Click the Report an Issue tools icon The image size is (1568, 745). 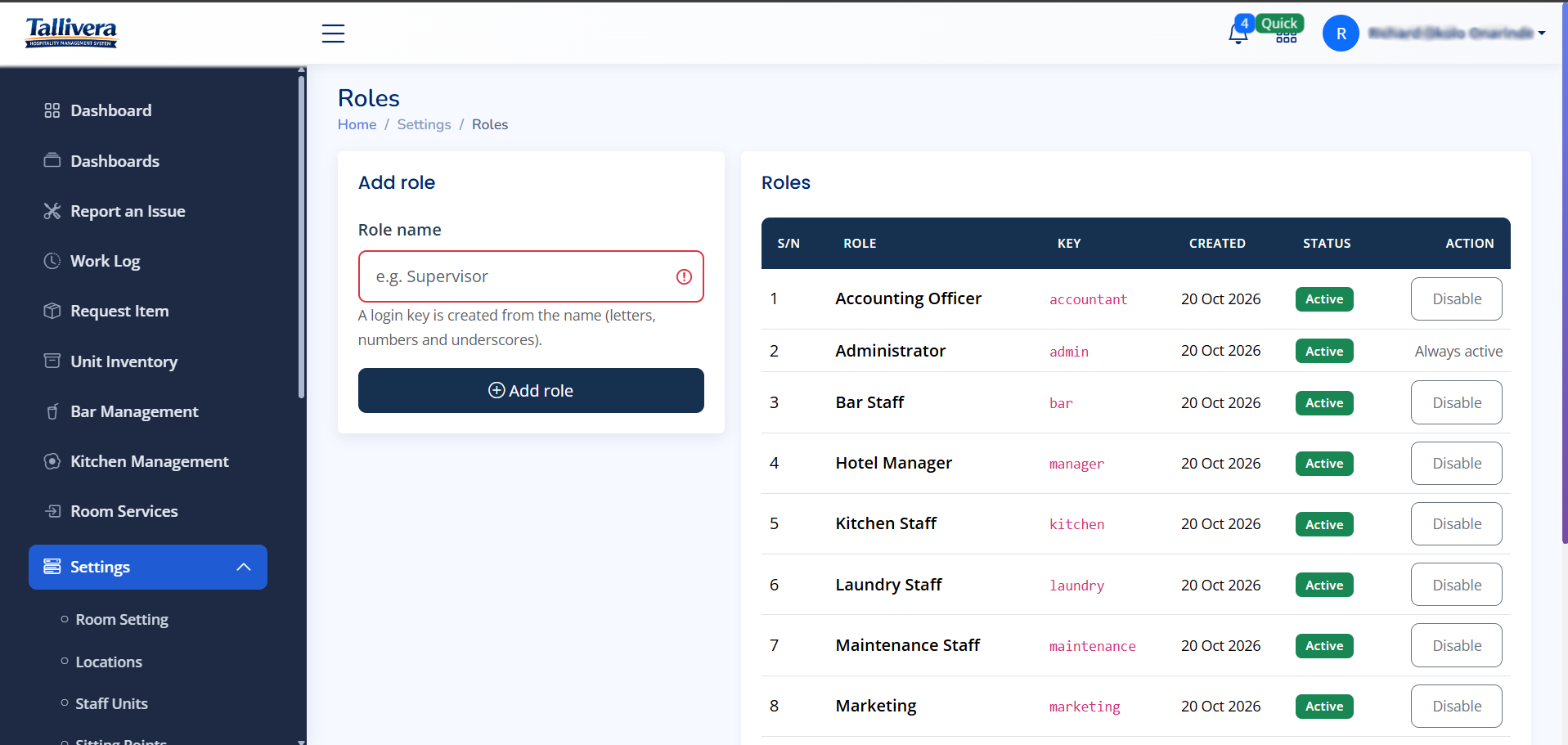click(52, 211)
